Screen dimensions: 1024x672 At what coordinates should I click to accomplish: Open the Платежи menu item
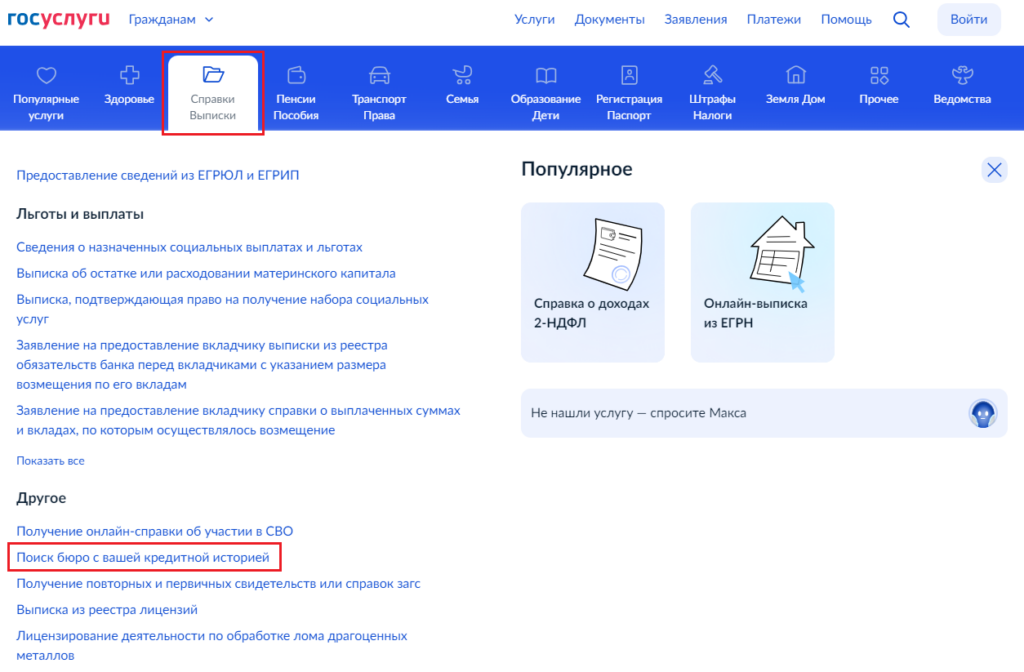(776, 20)
